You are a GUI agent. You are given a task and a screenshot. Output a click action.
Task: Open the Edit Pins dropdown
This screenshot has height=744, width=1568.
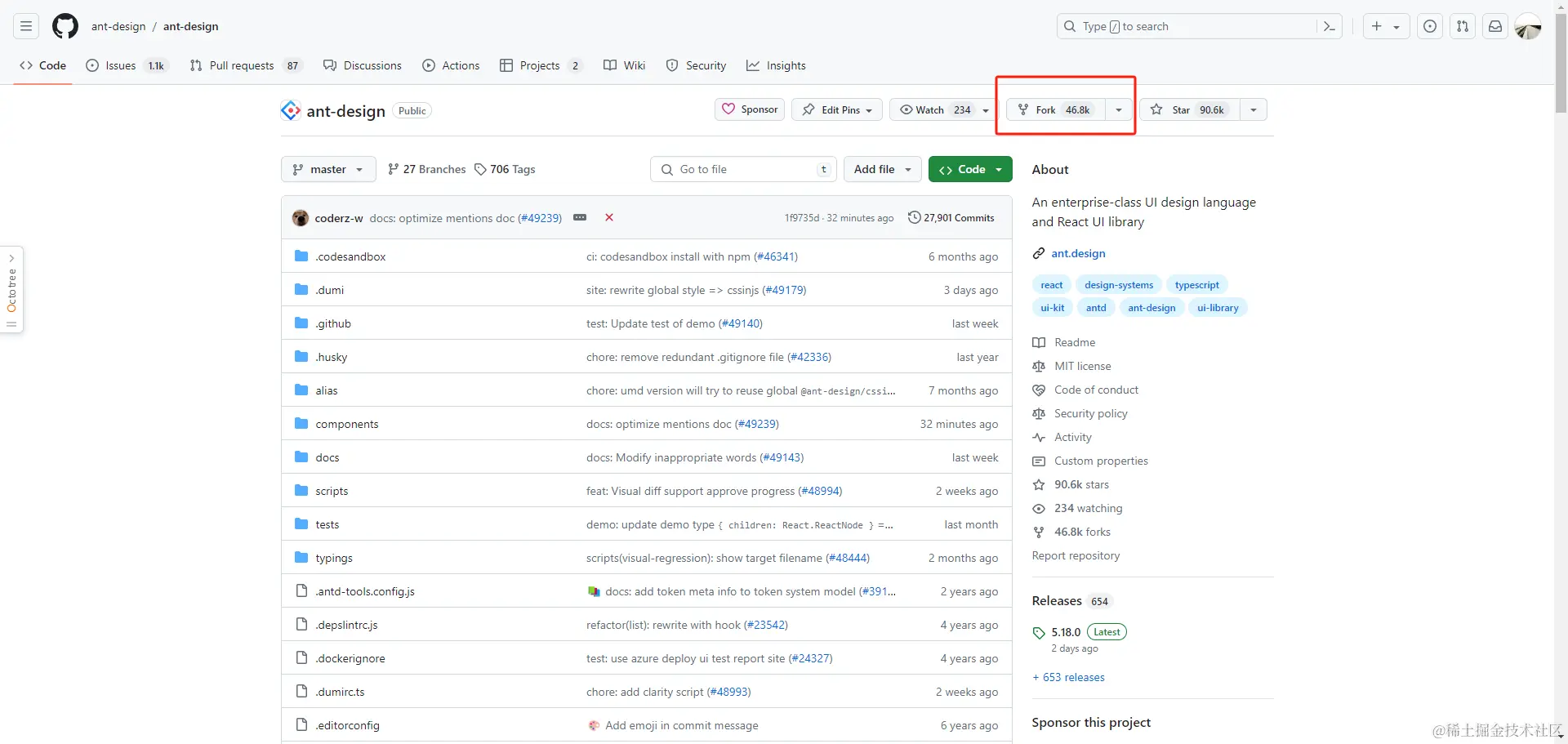[x=837, y=109]
